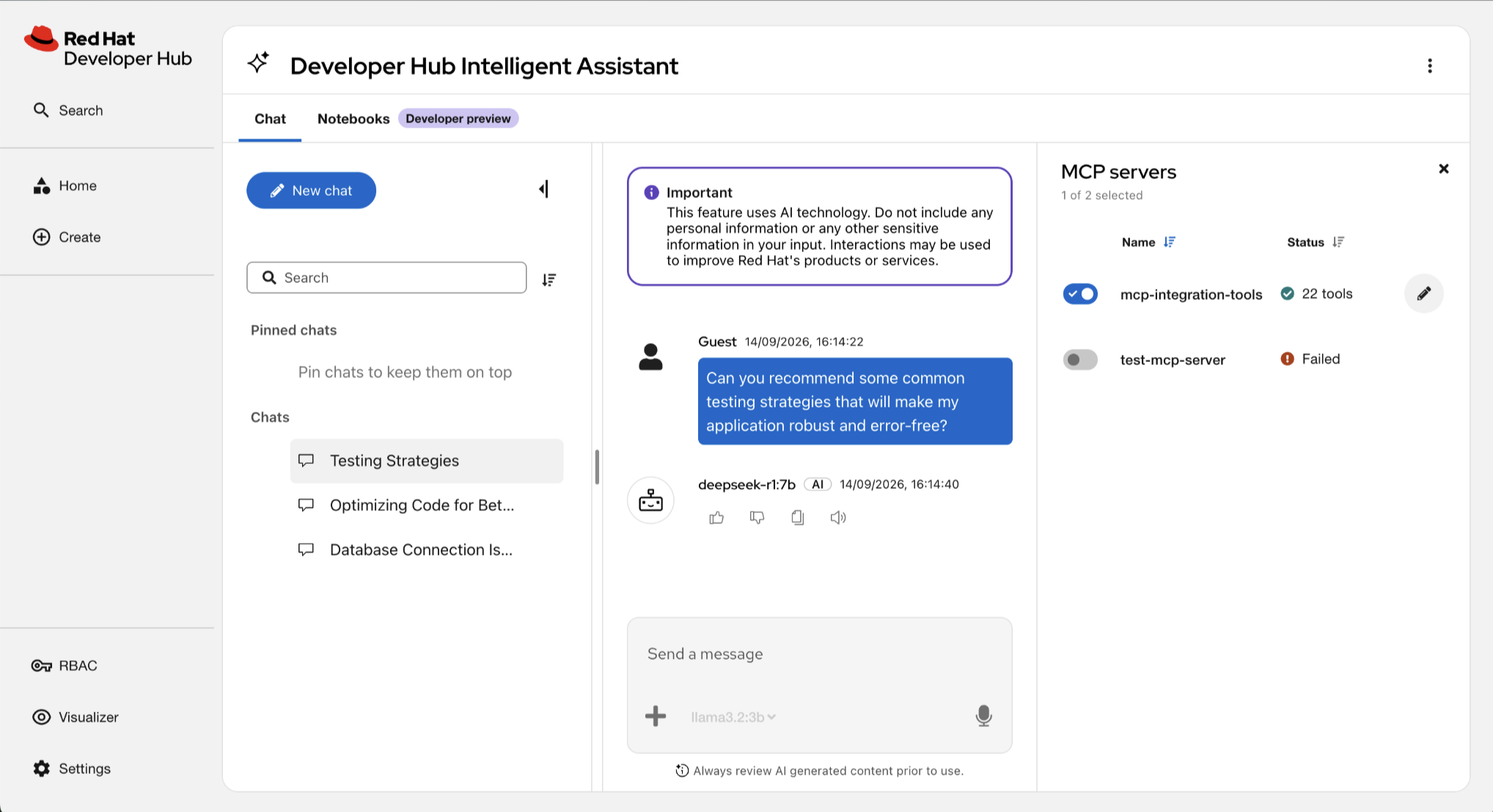Viewport: 1493px width, 812px height.
Task: Click the Guest user avatar
Action: point(650,357)
